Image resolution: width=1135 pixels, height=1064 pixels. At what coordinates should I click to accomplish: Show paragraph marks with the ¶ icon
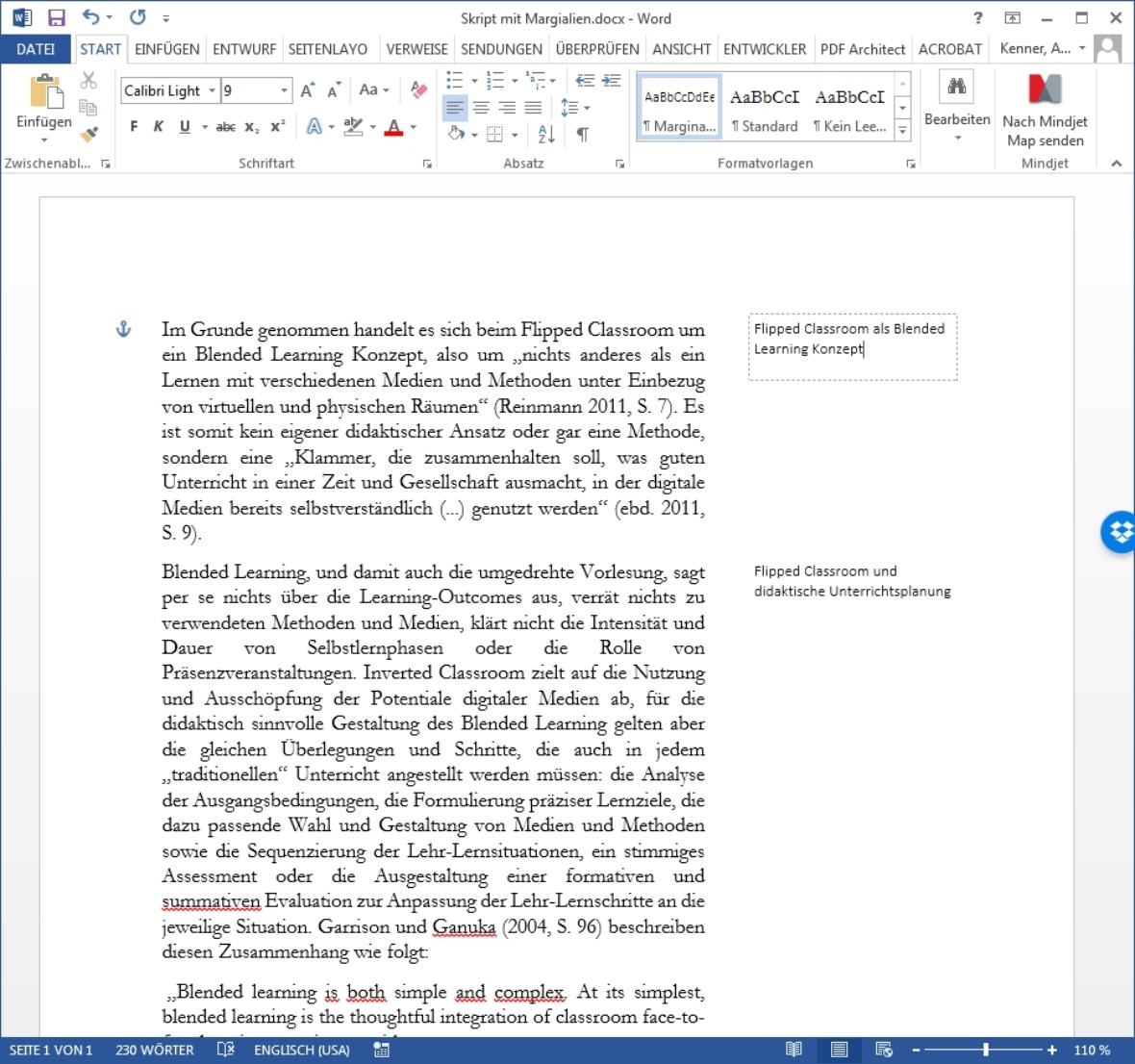(581, 134)
